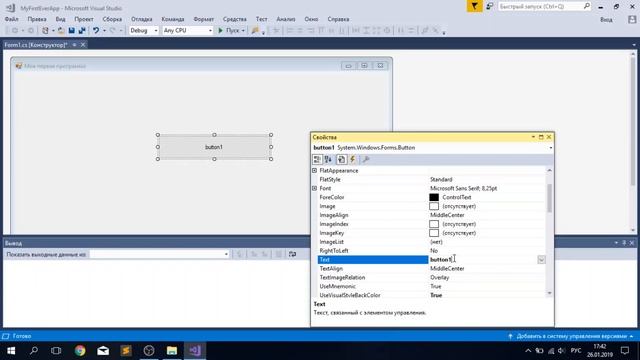Toggle pin on the Form1.cs tab
Screen dimensions: 640x360
click(75, 45)
